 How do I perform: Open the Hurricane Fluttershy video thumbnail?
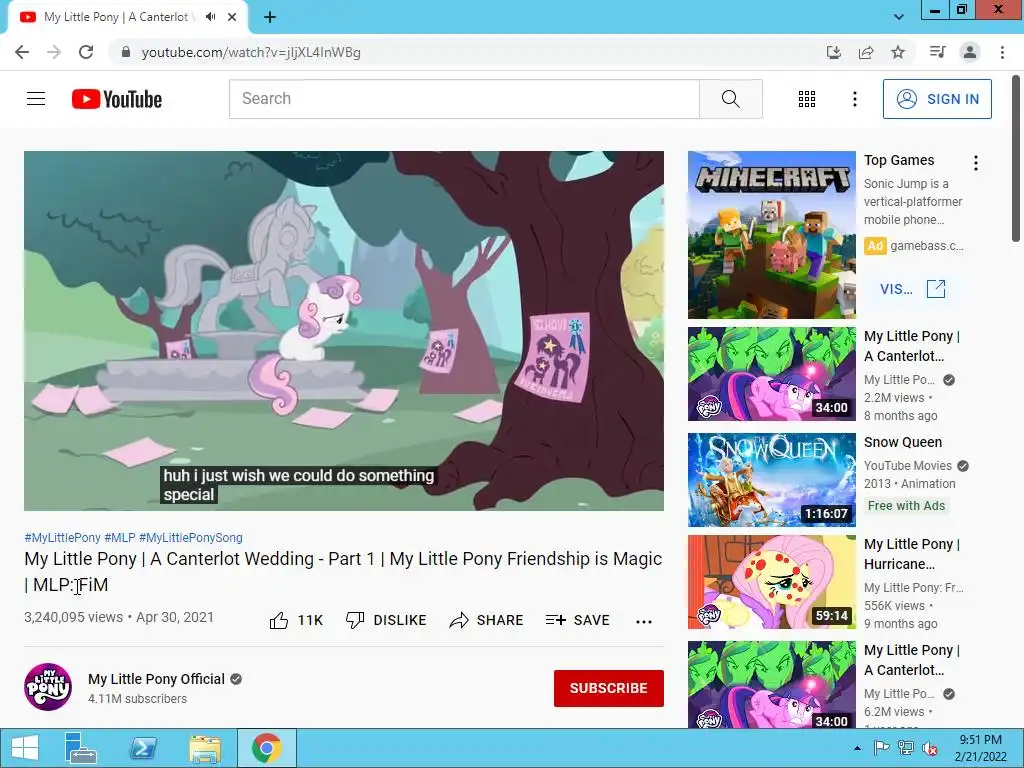pyautogui.click(x=771, y=582)
